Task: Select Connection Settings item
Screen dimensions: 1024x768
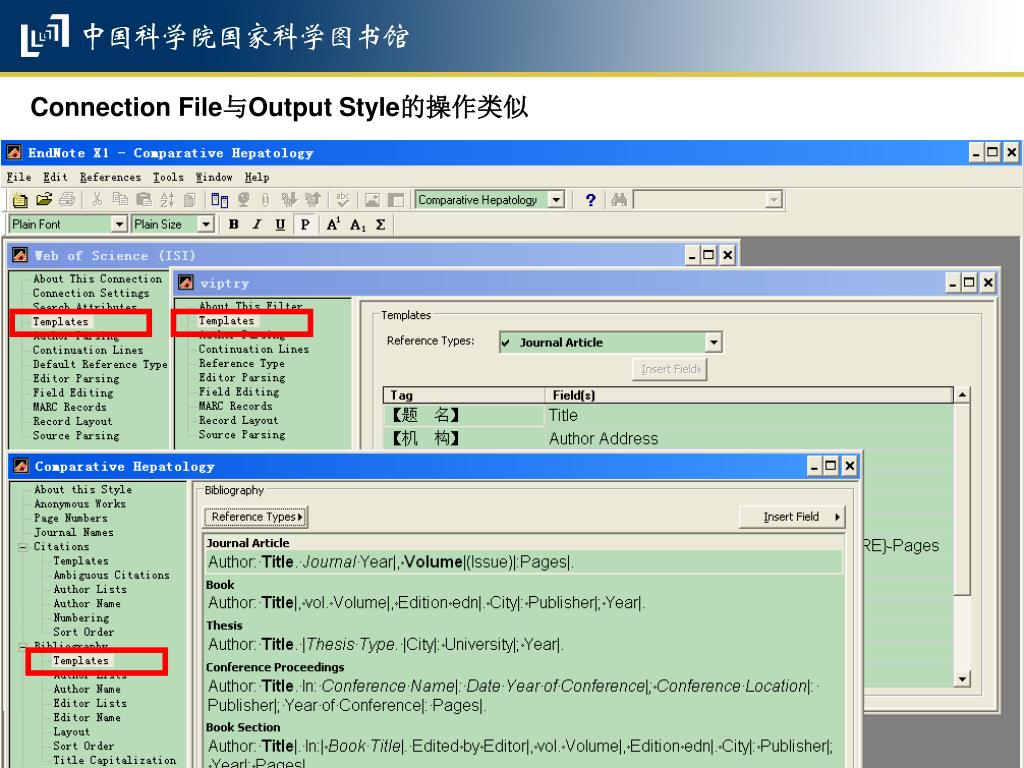Action: (x=91, y=293)
